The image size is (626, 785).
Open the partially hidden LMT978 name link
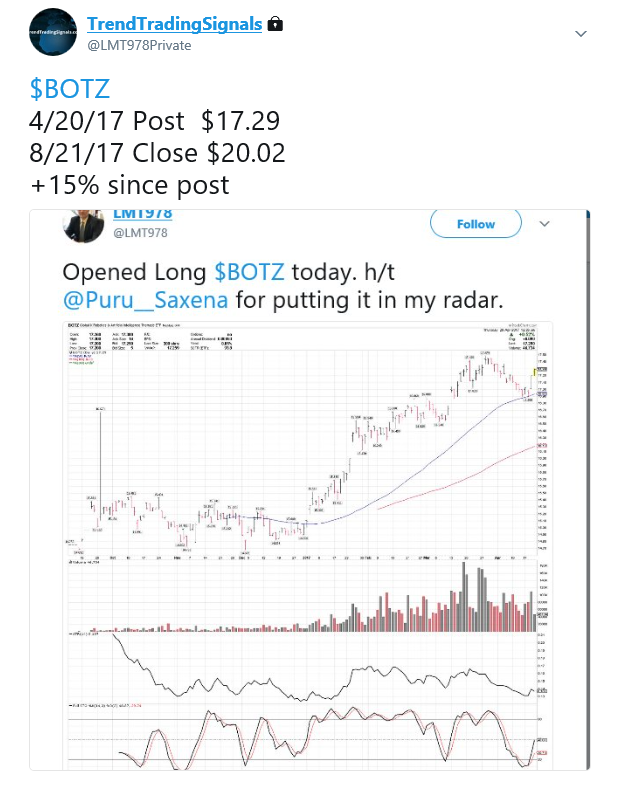[x=143, y=214]
